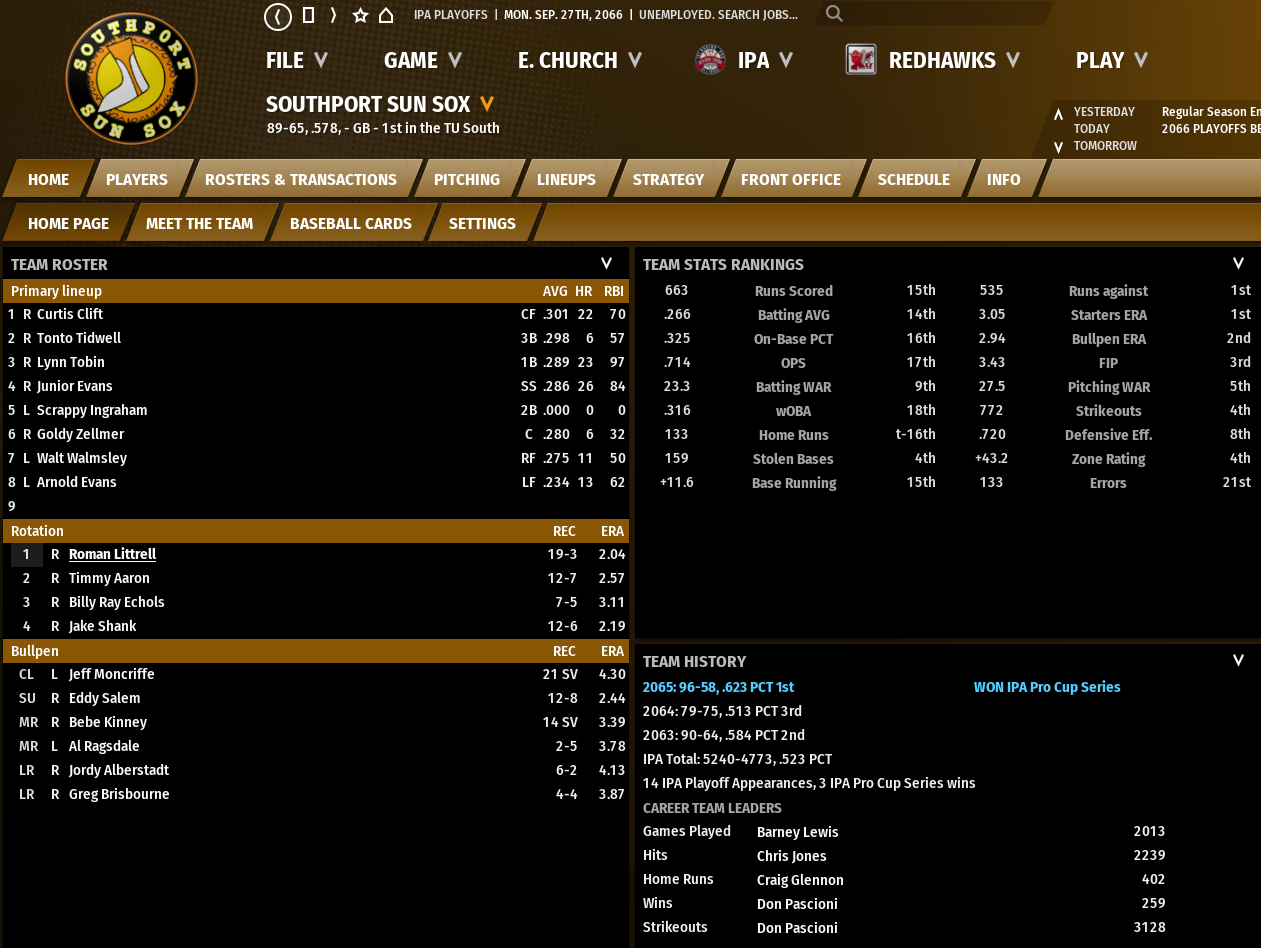Viewport: 1261px width, 948px height.
Task: Open the Baseball Cards tab
Action: 350,224
